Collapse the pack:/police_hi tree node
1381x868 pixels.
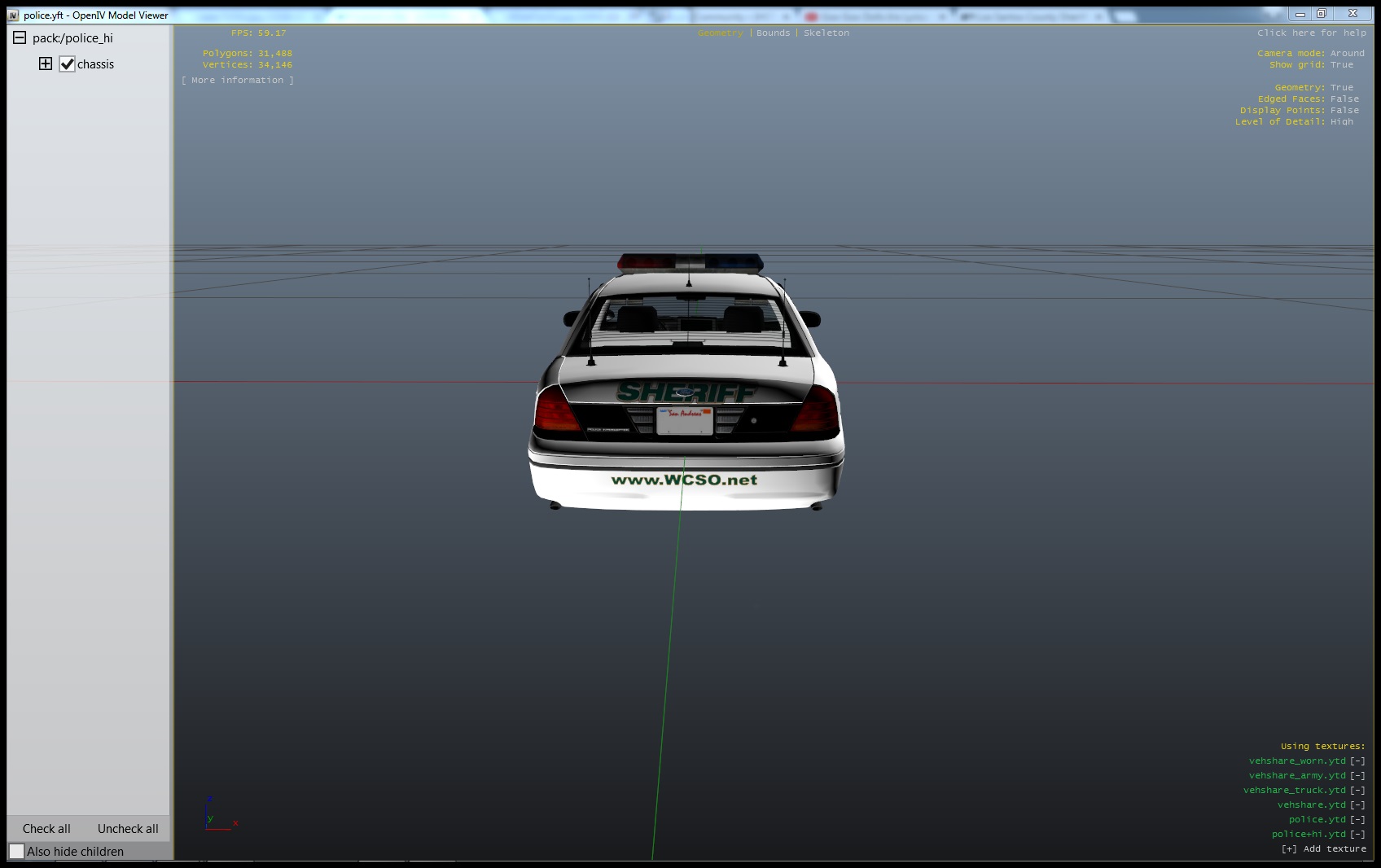coord(20,38)
